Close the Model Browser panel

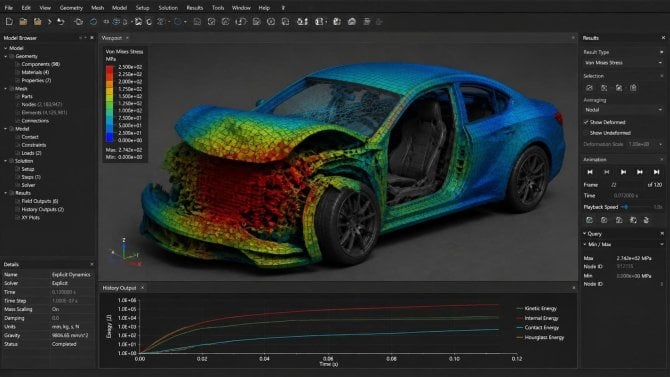[92, 38]
